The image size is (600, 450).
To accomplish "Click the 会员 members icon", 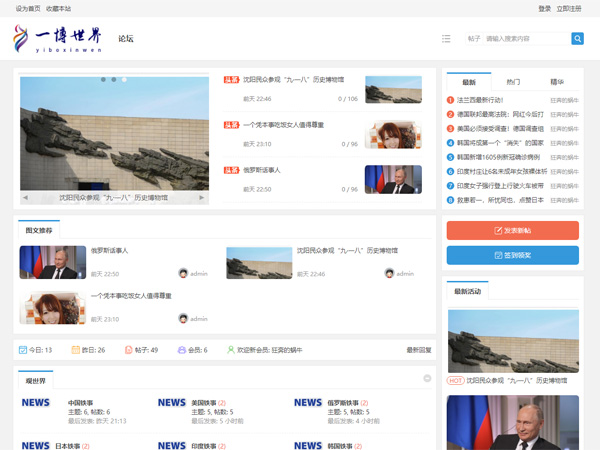I will pyautogui.click(x=182, y=350).
